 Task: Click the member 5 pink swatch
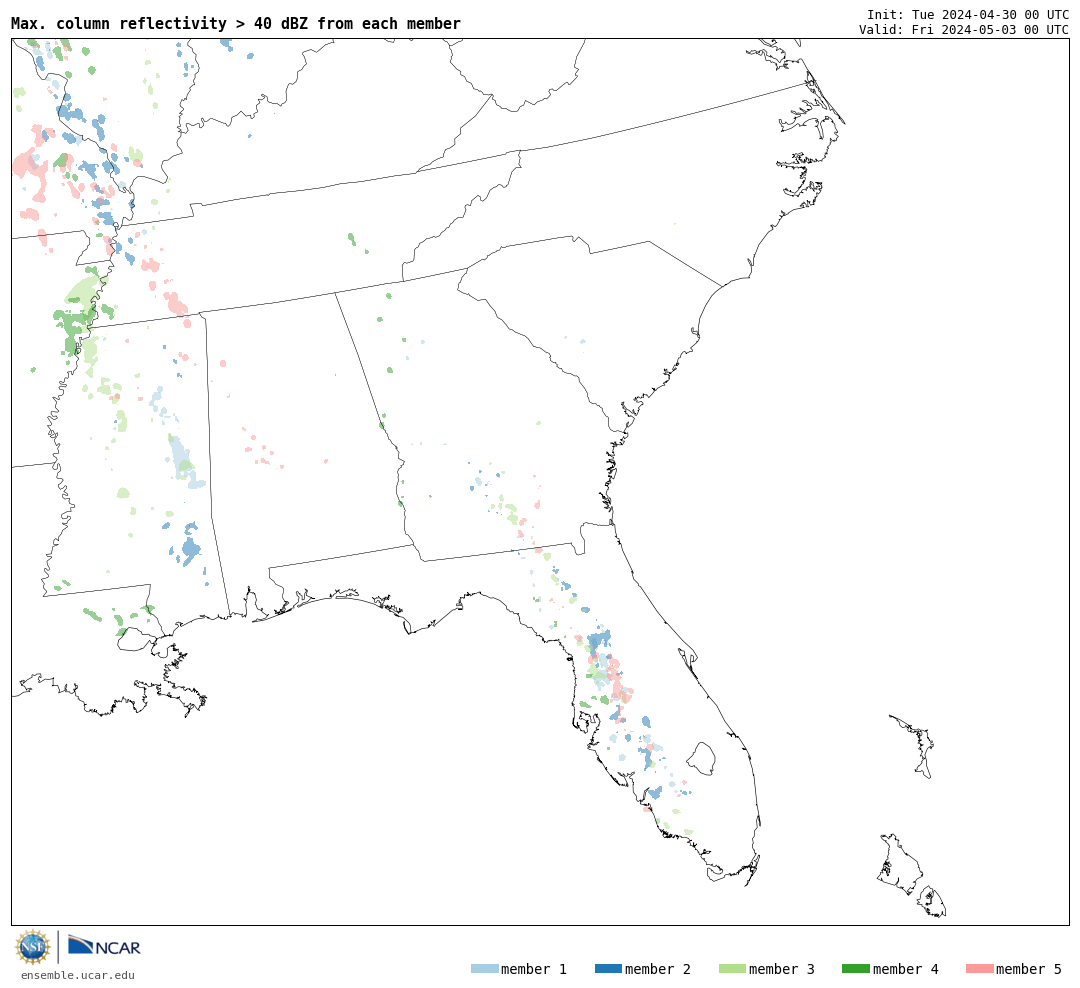(x=979, y=969)
